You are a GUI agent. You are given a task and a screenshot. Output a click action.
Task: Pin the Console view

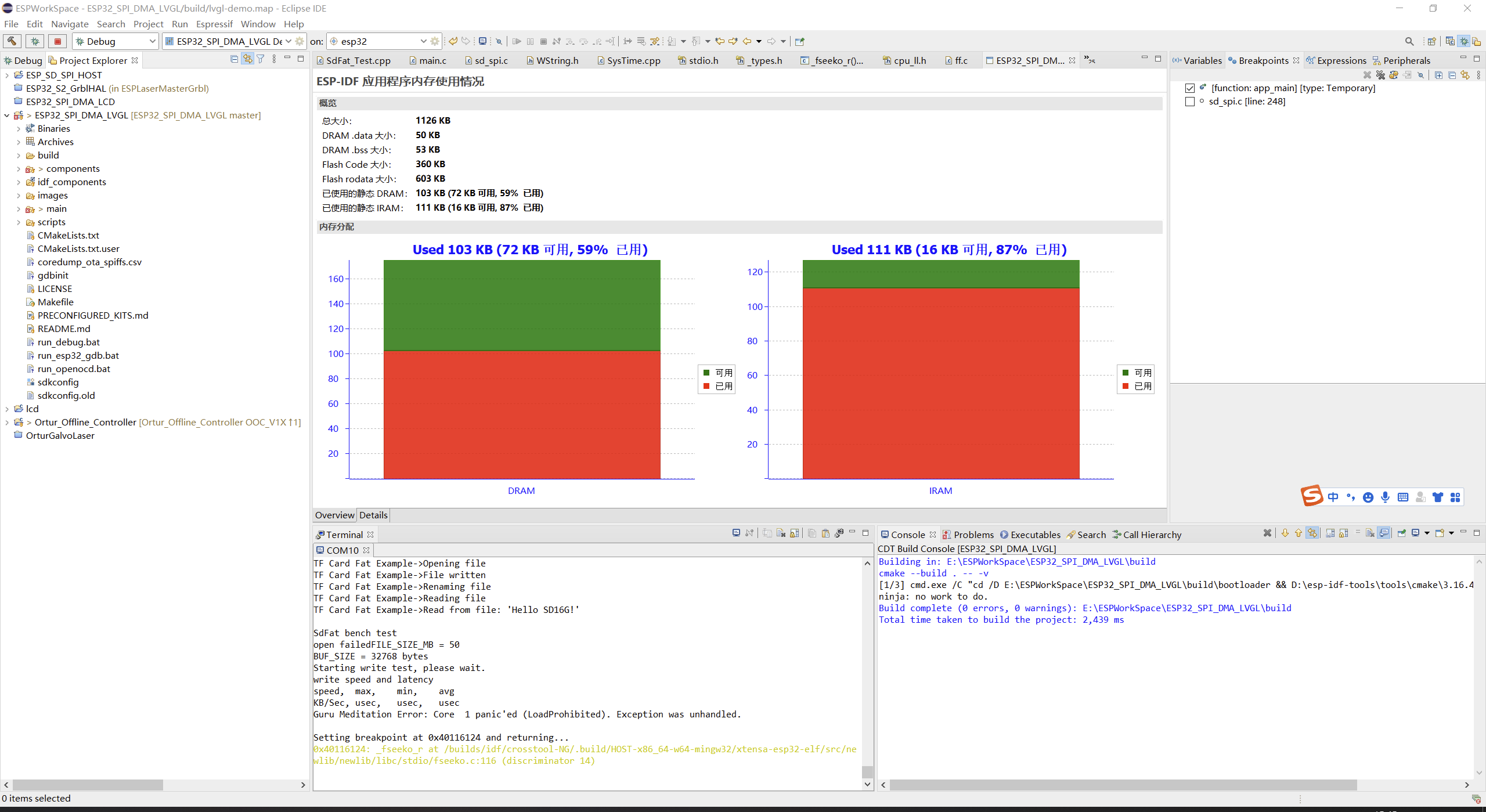(1401, 532)
